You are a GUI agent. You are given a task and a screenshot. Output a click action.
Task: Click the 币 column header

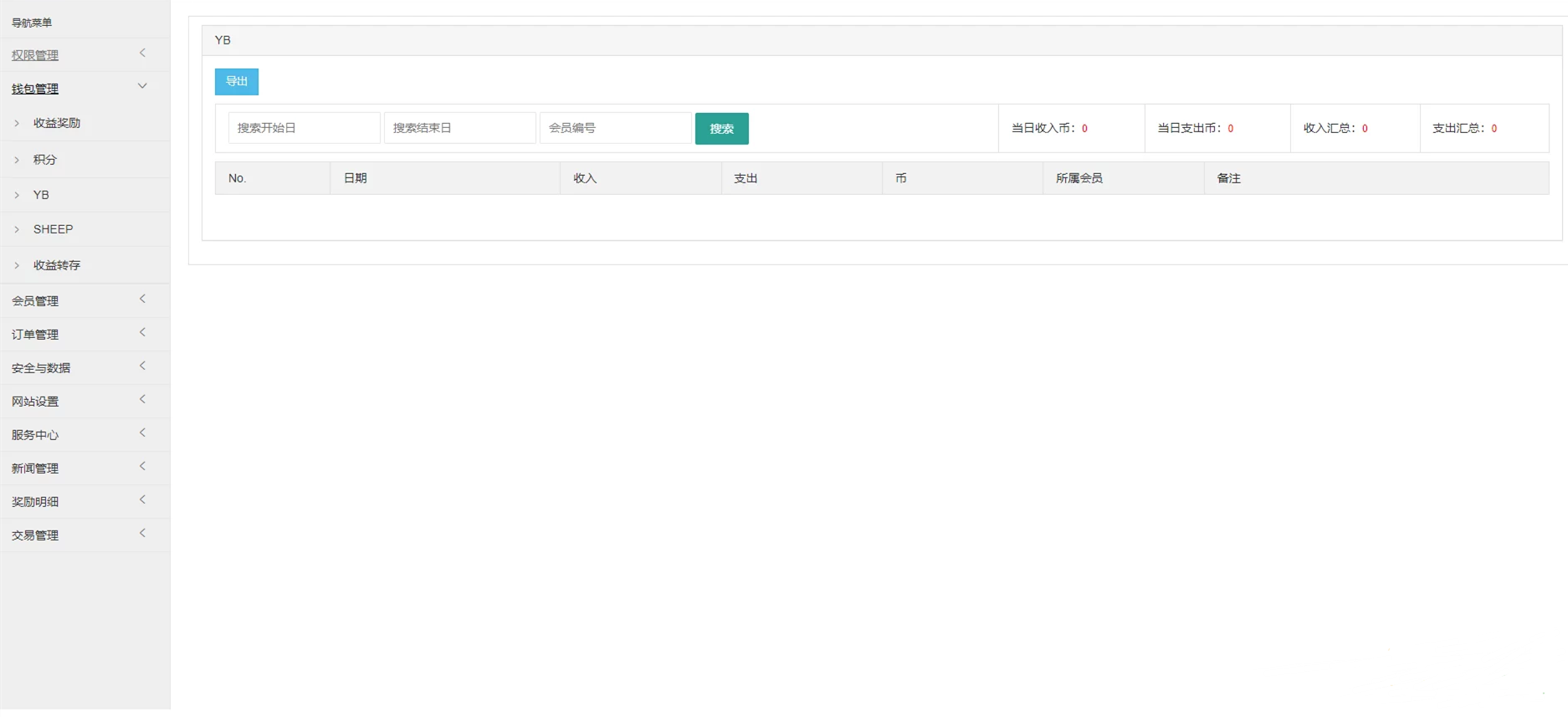962,178
